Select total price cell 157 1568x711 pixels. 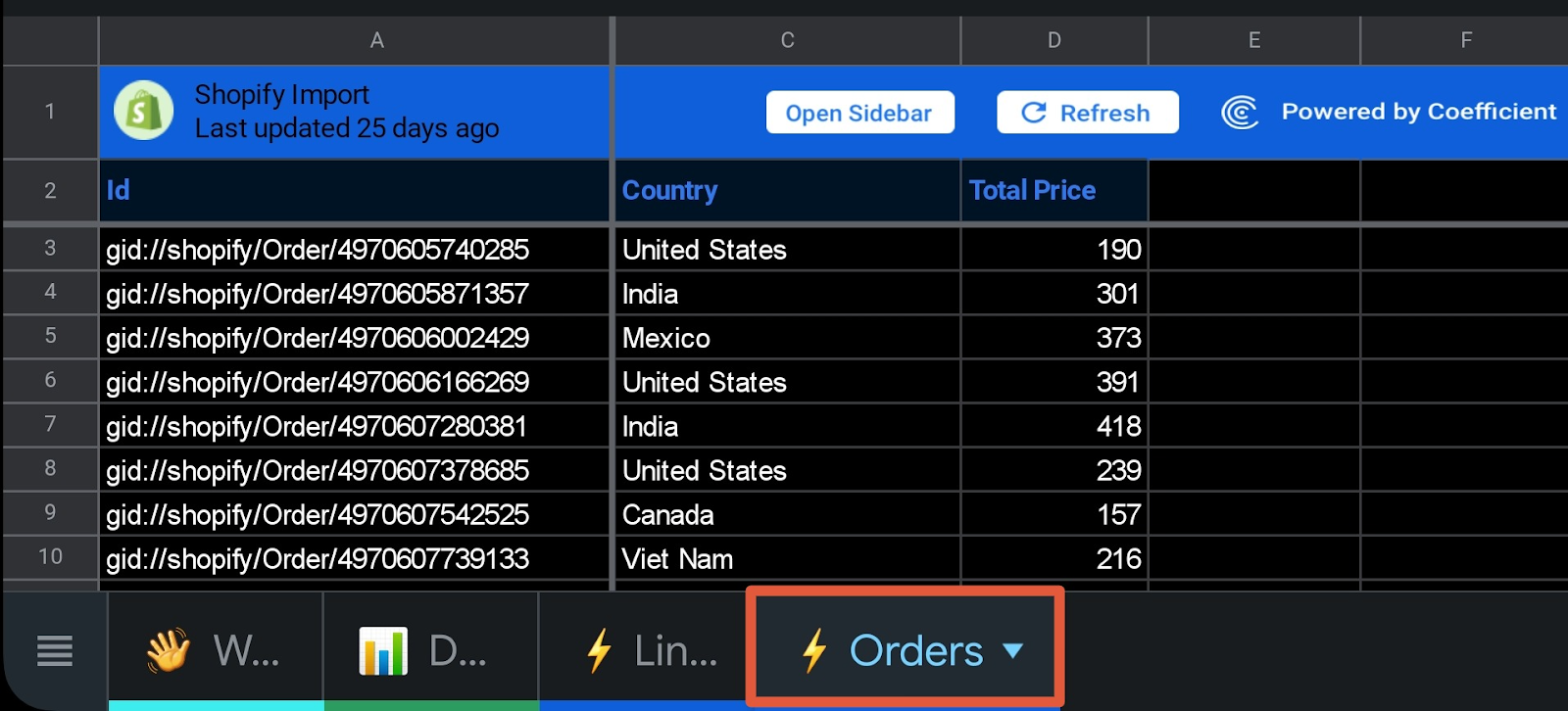click(1054, 513)
